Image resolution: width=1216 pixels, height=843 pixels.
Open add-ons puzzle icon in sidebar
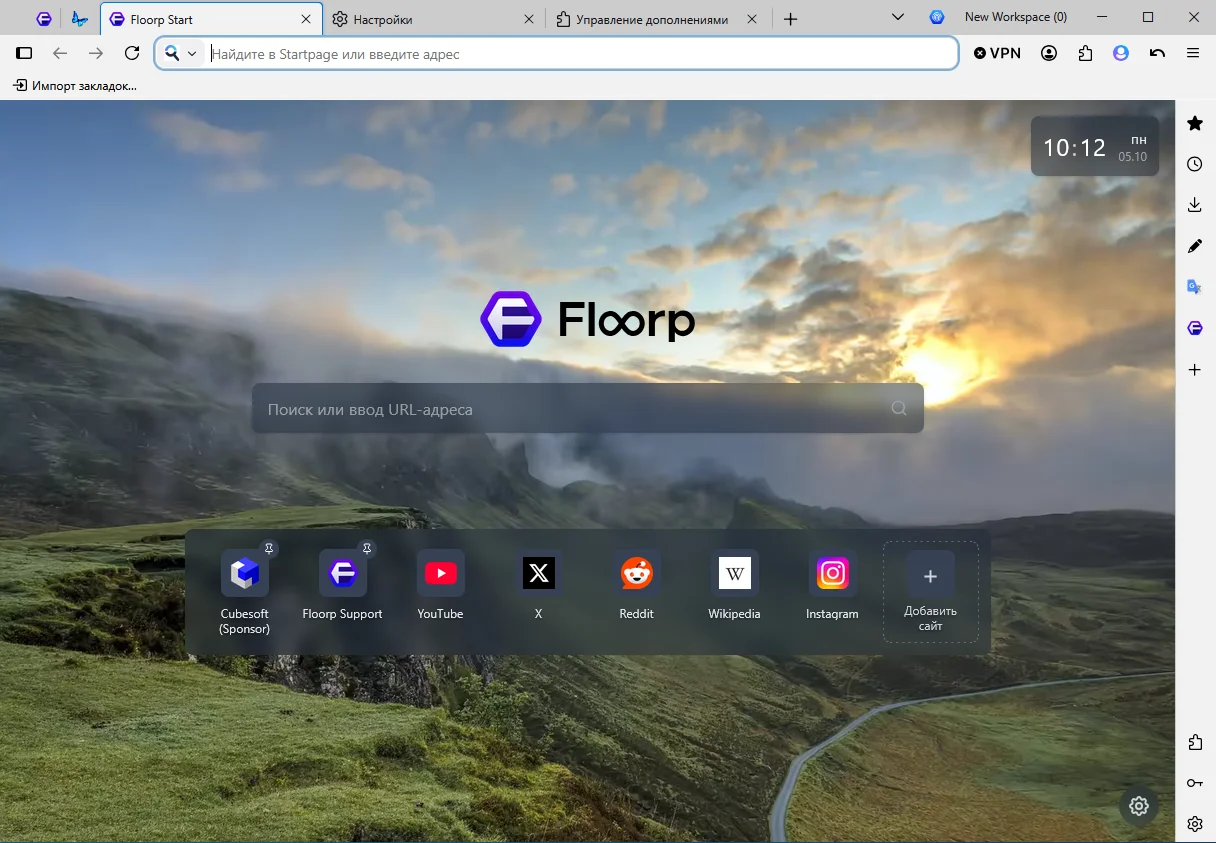point(1195,742)
